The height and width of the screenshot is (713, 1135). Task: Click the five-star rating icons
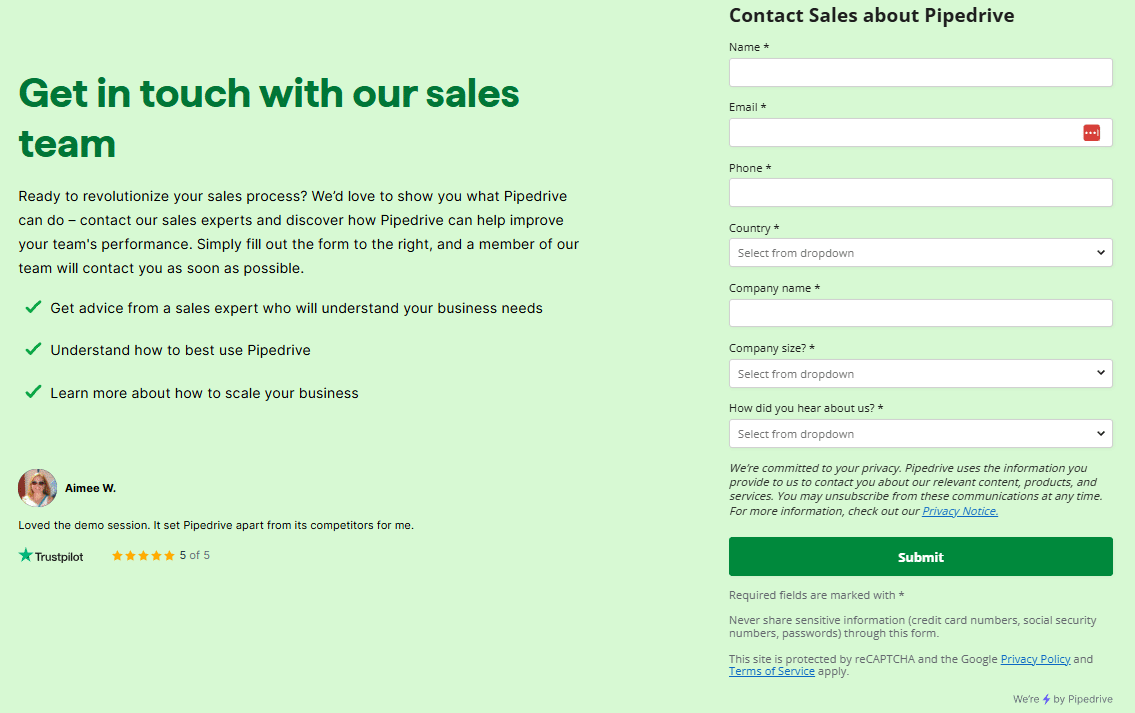point(143,555)
